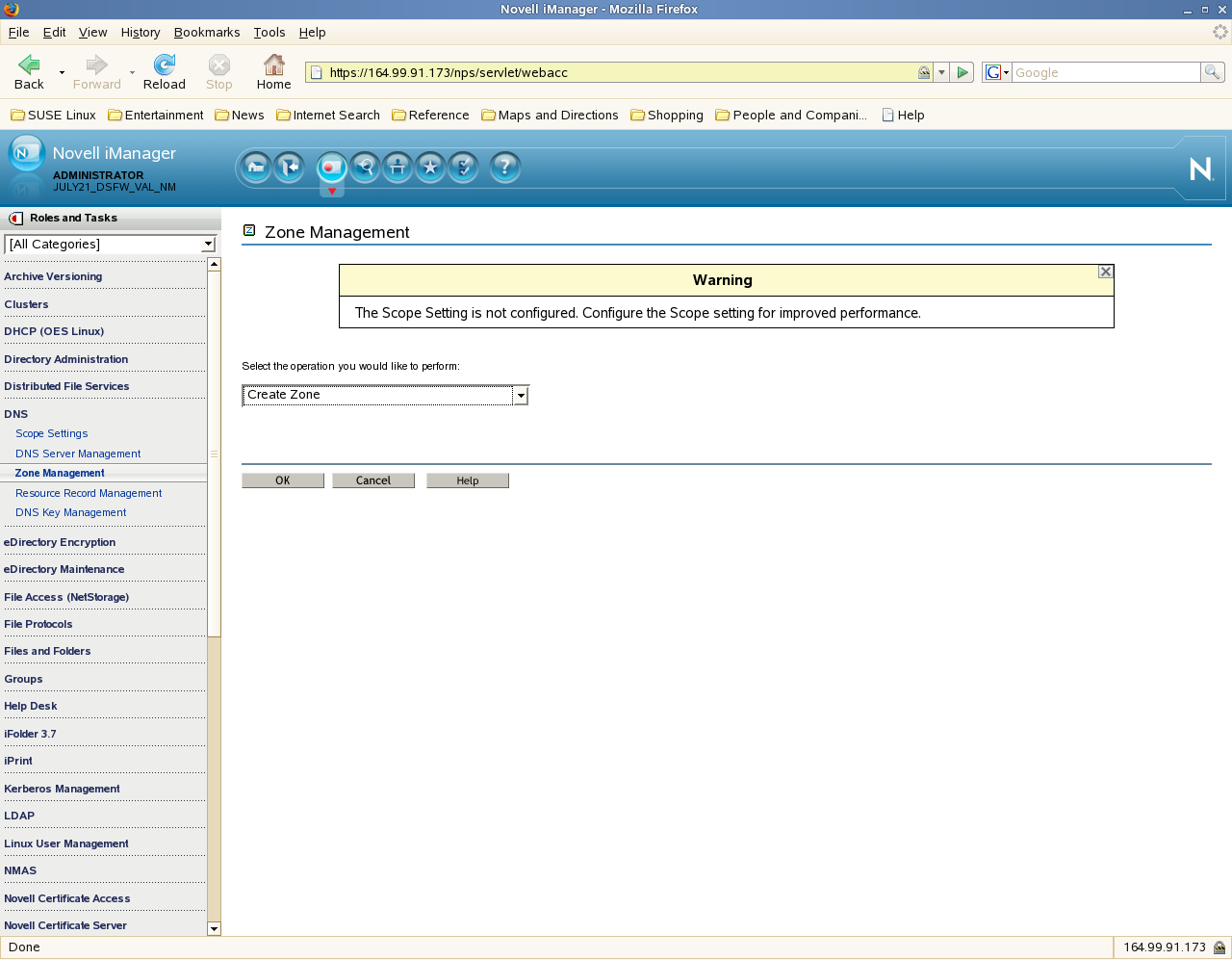
Task: Click the OK button
Action: 283,480
